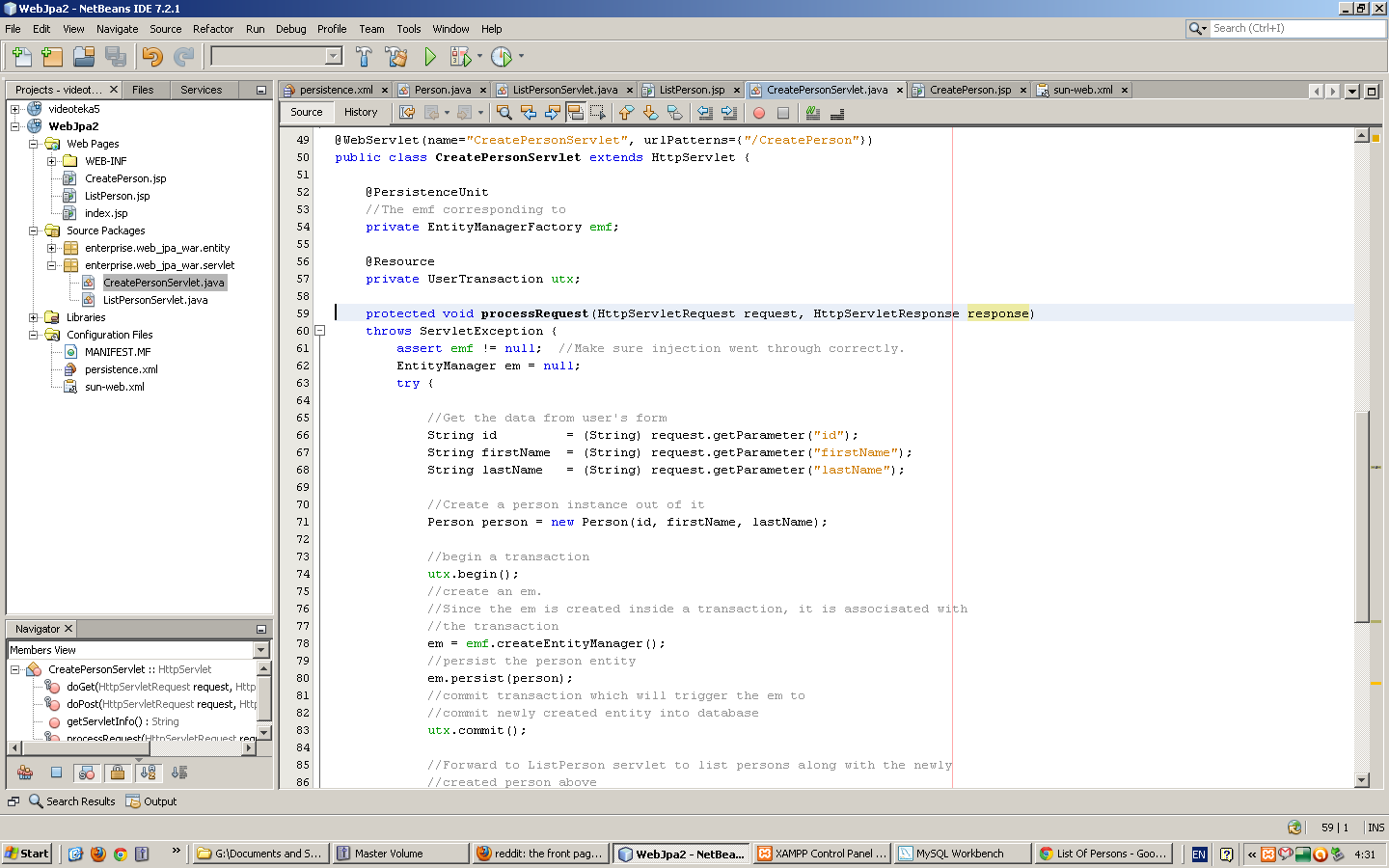Click the Source view button
This screenshot has height=868, width=1389.
point(307,112)
